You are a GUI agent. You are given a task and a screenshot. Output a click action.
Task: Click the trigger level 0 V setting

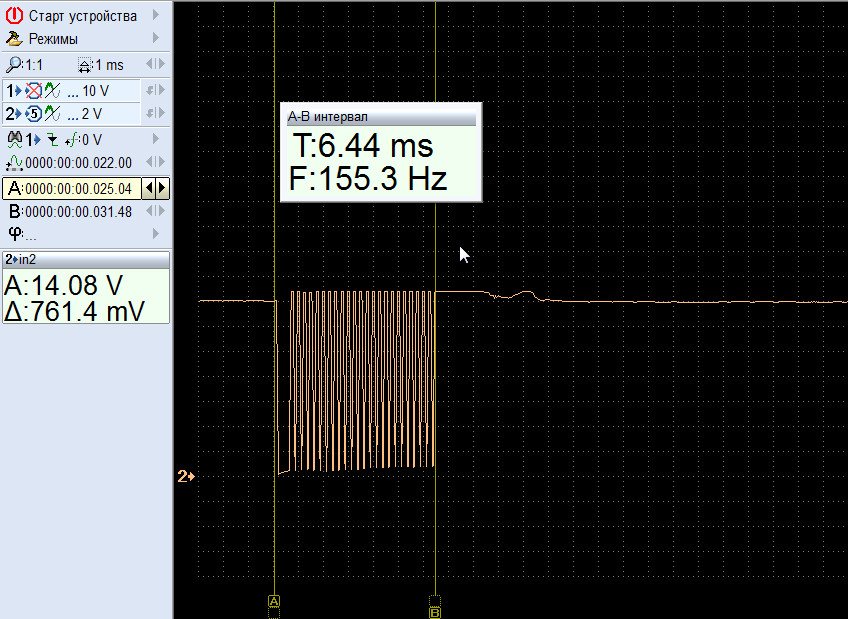pos(88,139)
